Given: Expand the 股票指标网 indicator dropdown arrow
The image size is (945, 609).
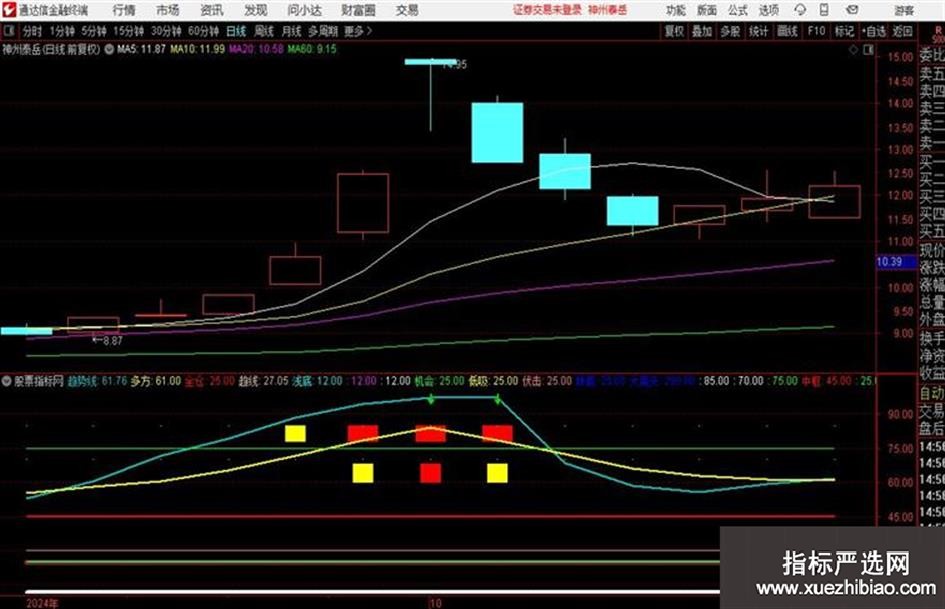Looking at the screenshot, I should 7,381.
